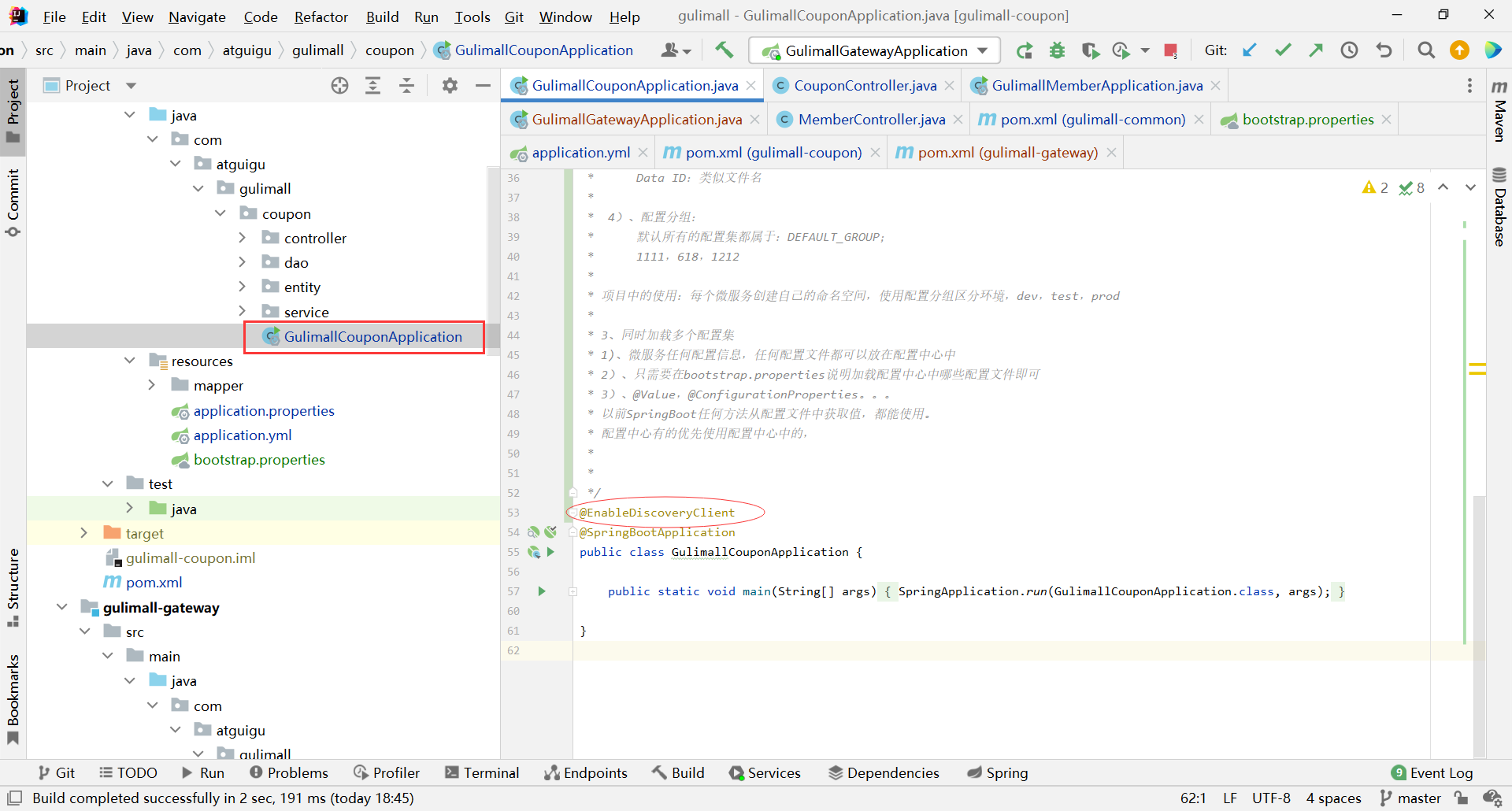Image resolution: width=1512 pixels, height=811 pixels.
Task: Jump to previous highlighted error arrow
Action: 1443,187
